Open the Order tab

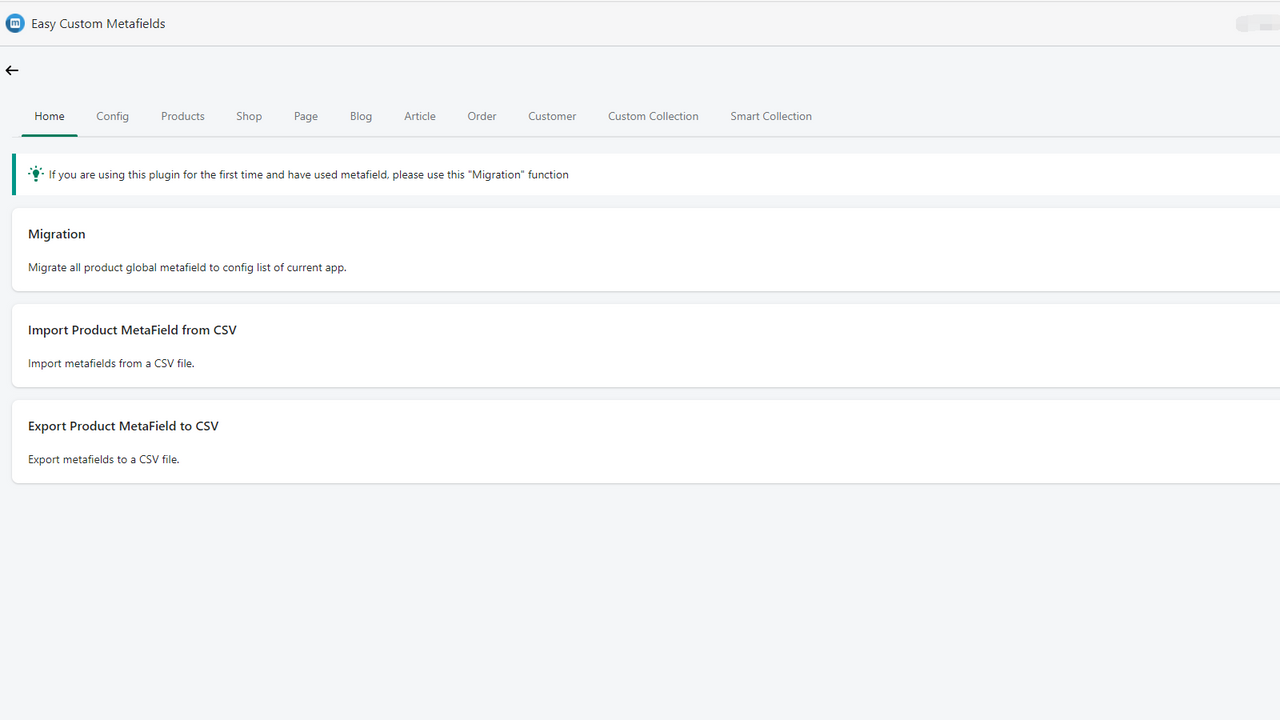click(x=482, y=116)
